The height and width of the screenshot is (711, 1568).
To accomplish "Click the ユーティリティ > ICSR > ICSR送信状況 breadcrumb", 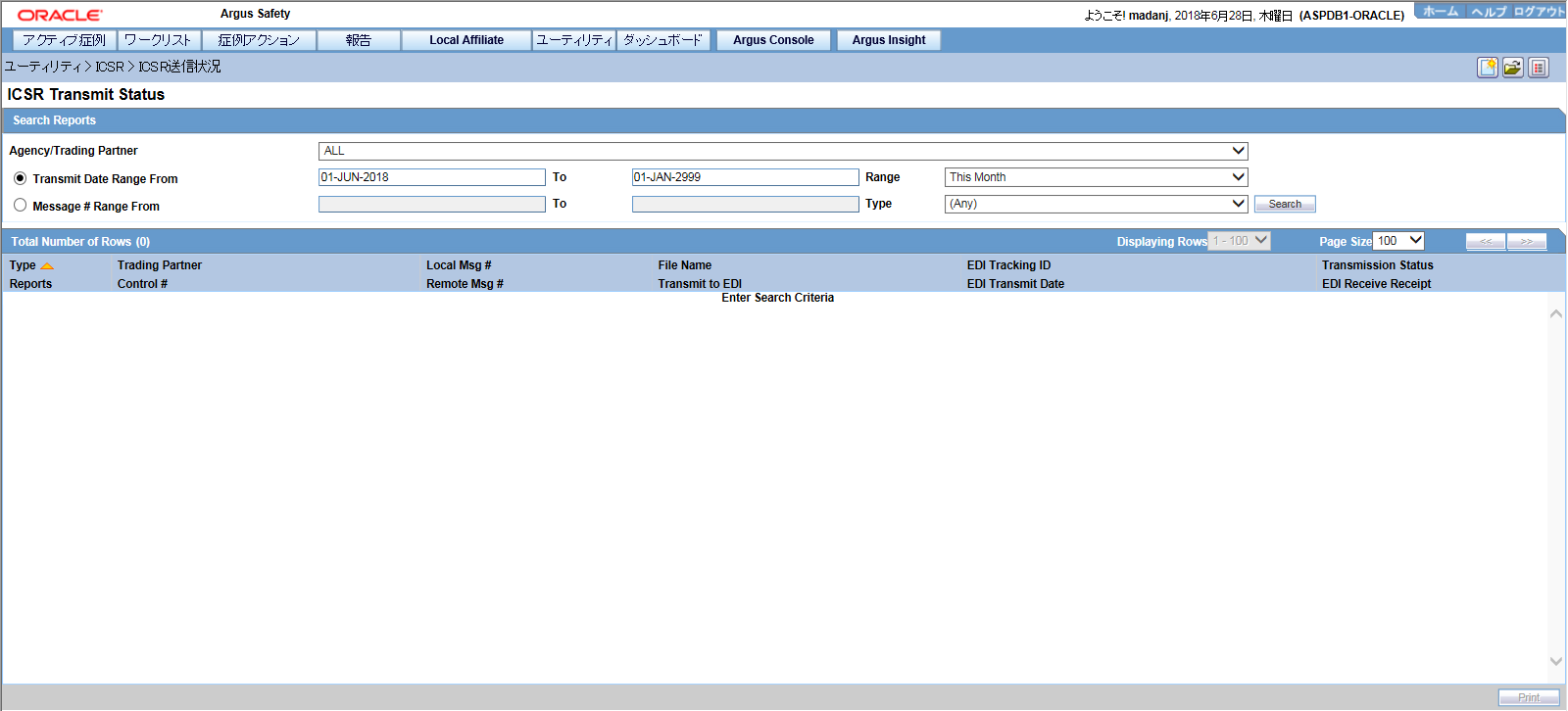I will 113,67.
